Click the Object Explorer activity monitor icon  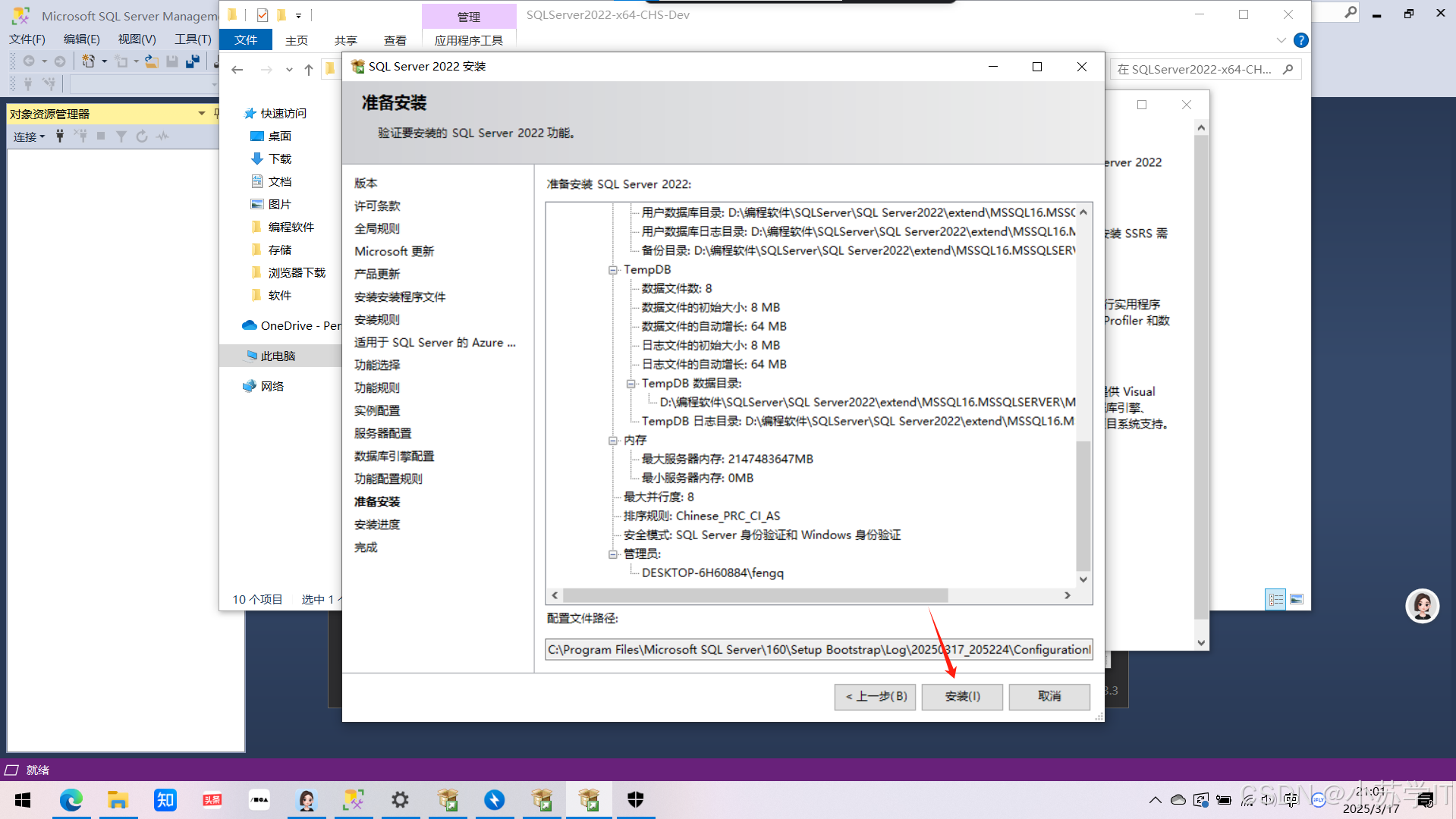(x=162, y=136)
